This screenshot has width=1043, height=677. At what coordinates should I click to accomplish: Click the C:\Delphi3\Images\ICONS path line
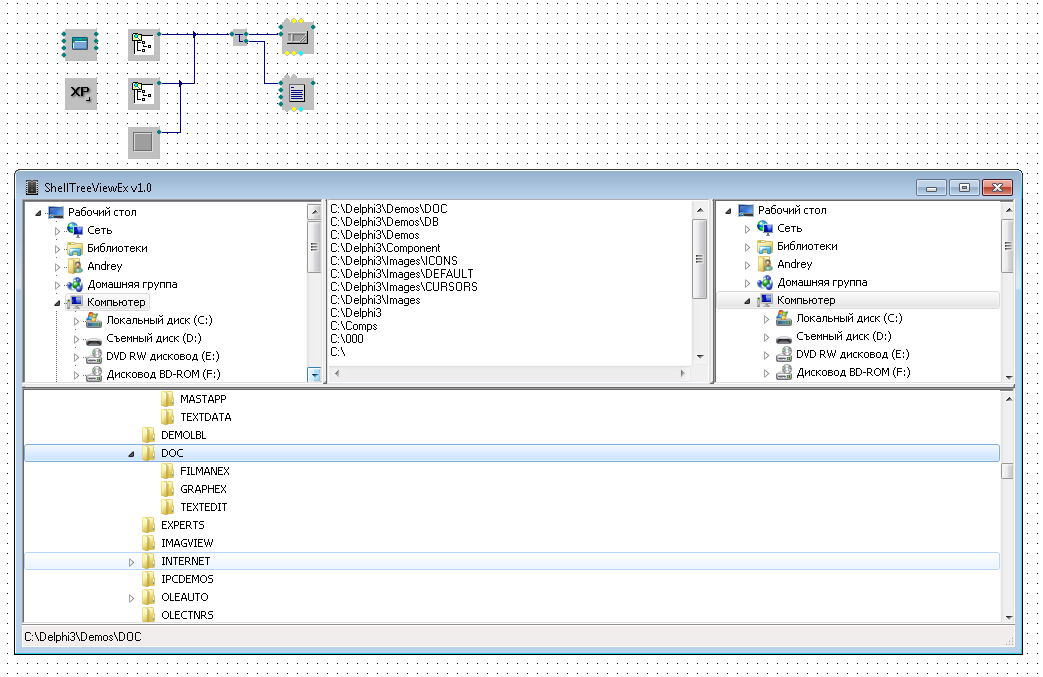393,261
